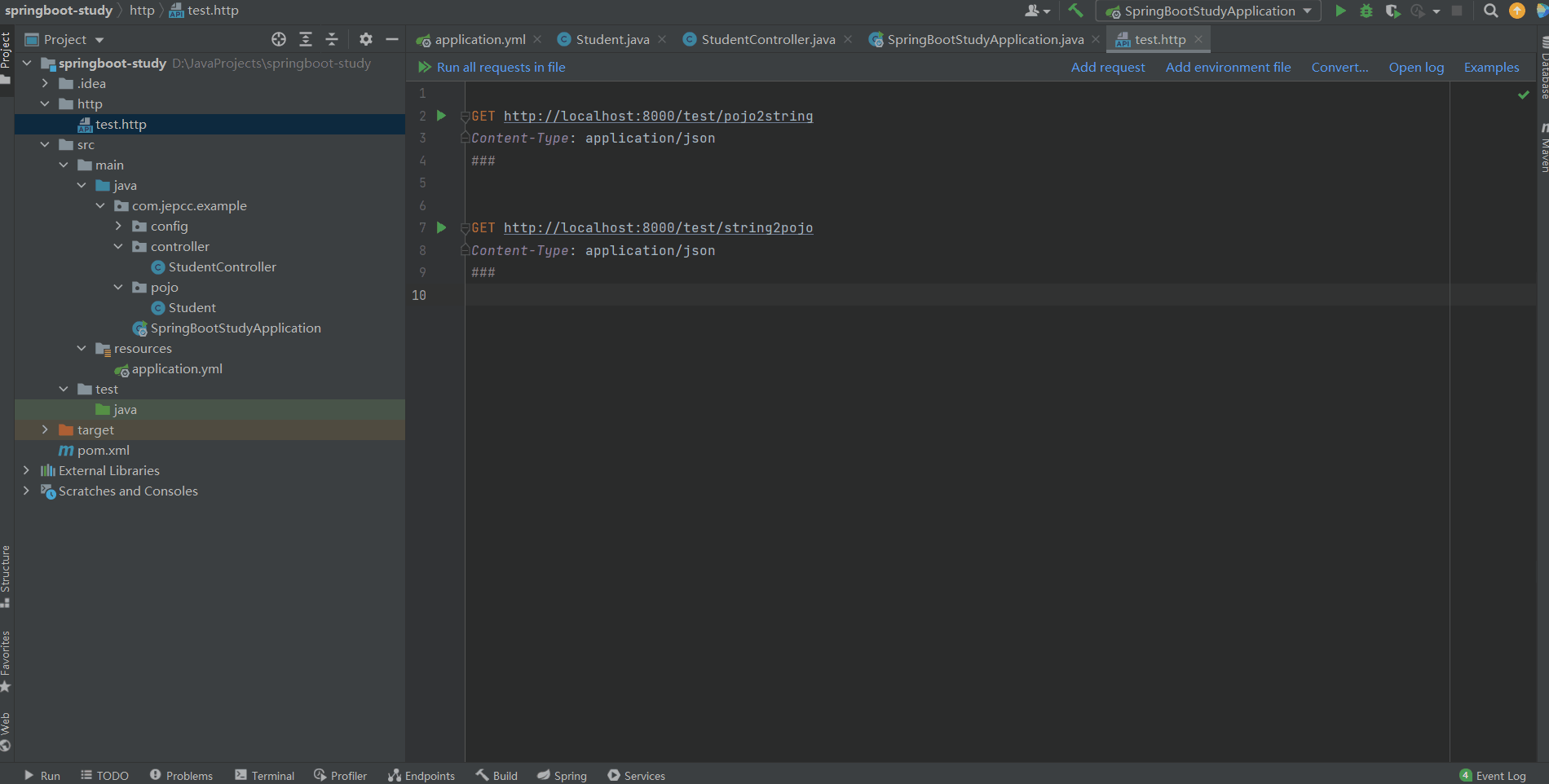Collapse all nodes in Project panel
Viewport: 1549px width, 784px height.
pyautogui.click(x=332, y=39)
